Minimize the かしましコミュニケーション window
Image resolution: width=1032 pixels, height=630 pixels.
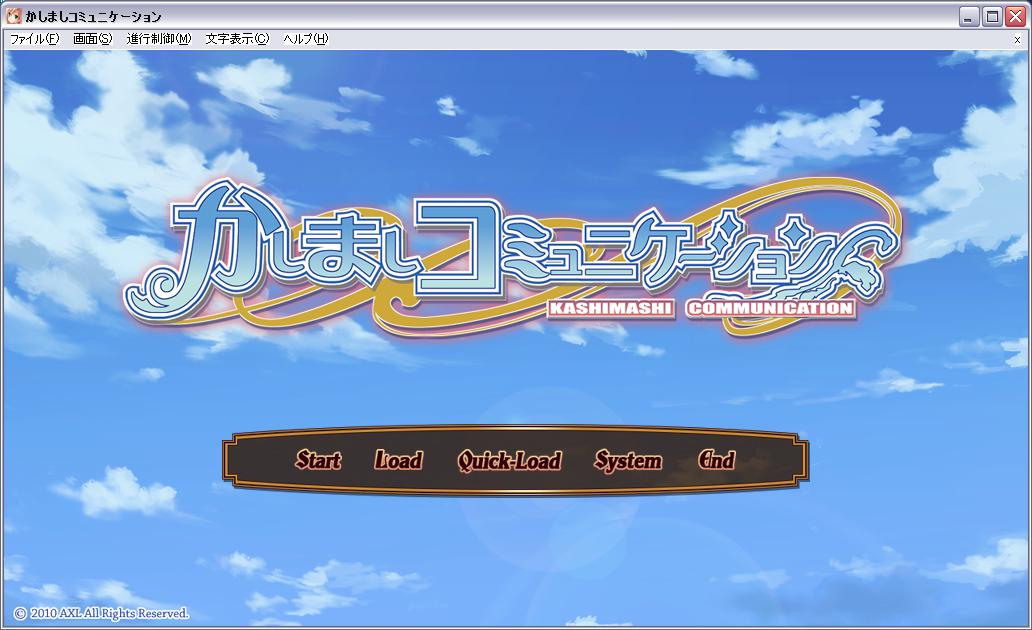tap(968, 16)
